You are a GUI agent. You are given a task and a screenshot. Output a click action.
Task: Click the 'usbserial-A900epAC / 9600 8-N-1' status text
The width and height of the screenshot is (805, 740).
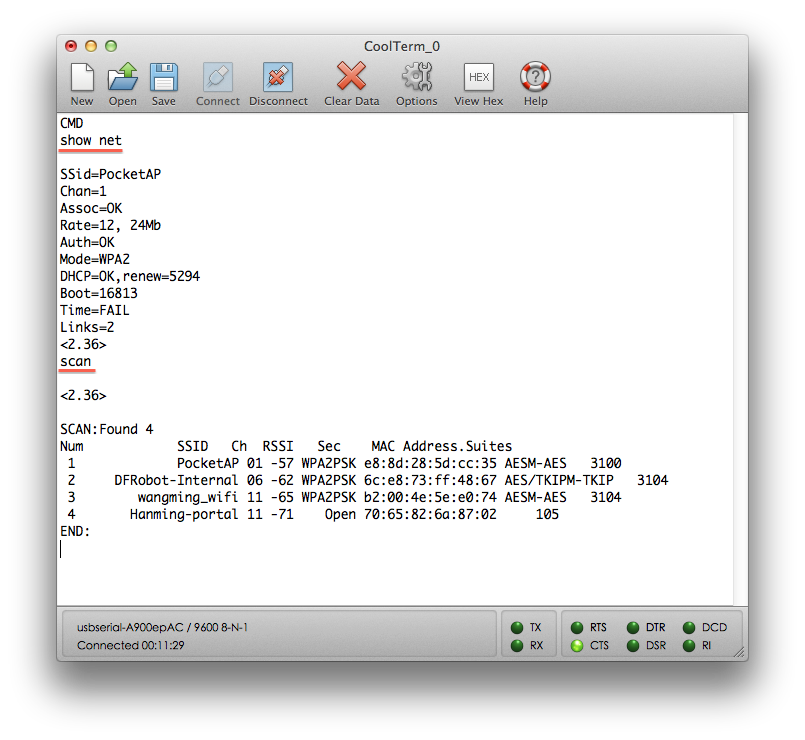[162, 628]
